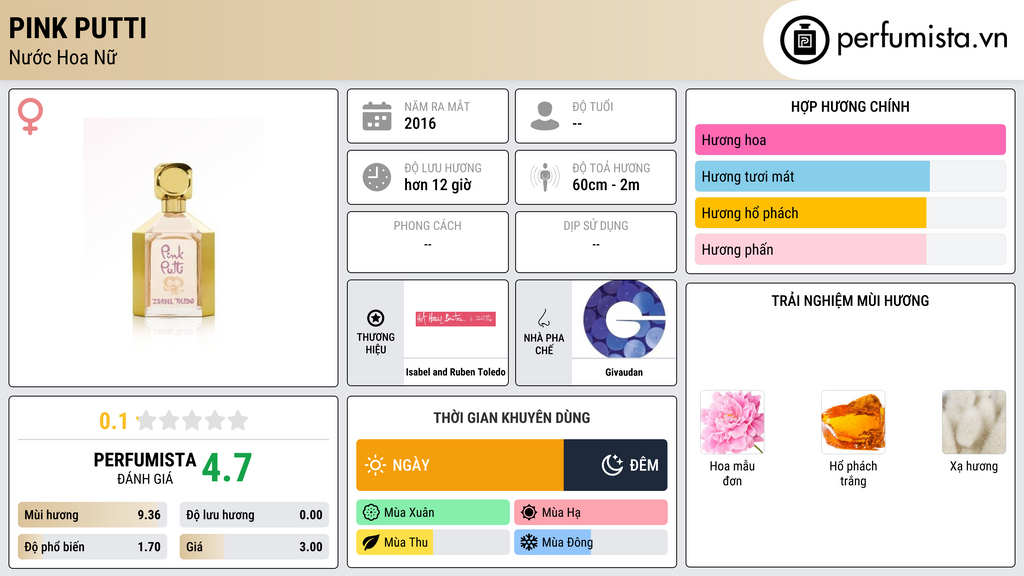Select the Hổ phách trắng amber note image
Viewport: 1024px width, 576px height.
(853, 422)
